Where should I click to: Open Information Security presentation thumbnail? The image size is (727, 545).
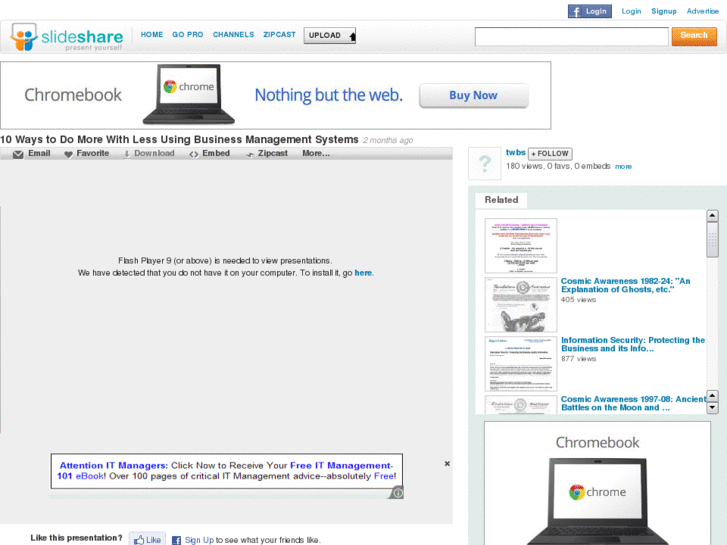tap(521, 364)
